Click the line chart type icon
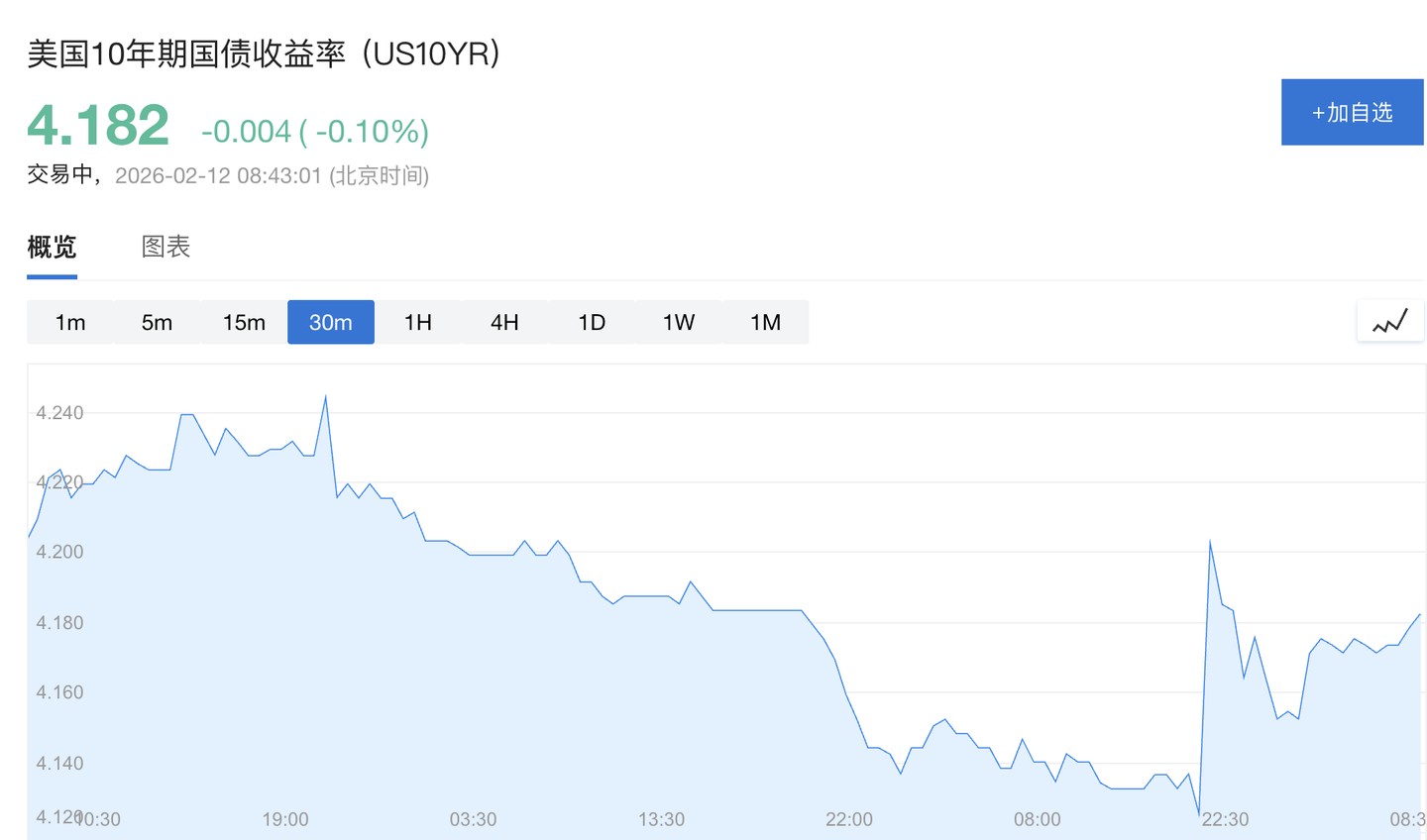Image resolution: width=1427 pixels, height=840 pixels. [x=1389, y=322]
